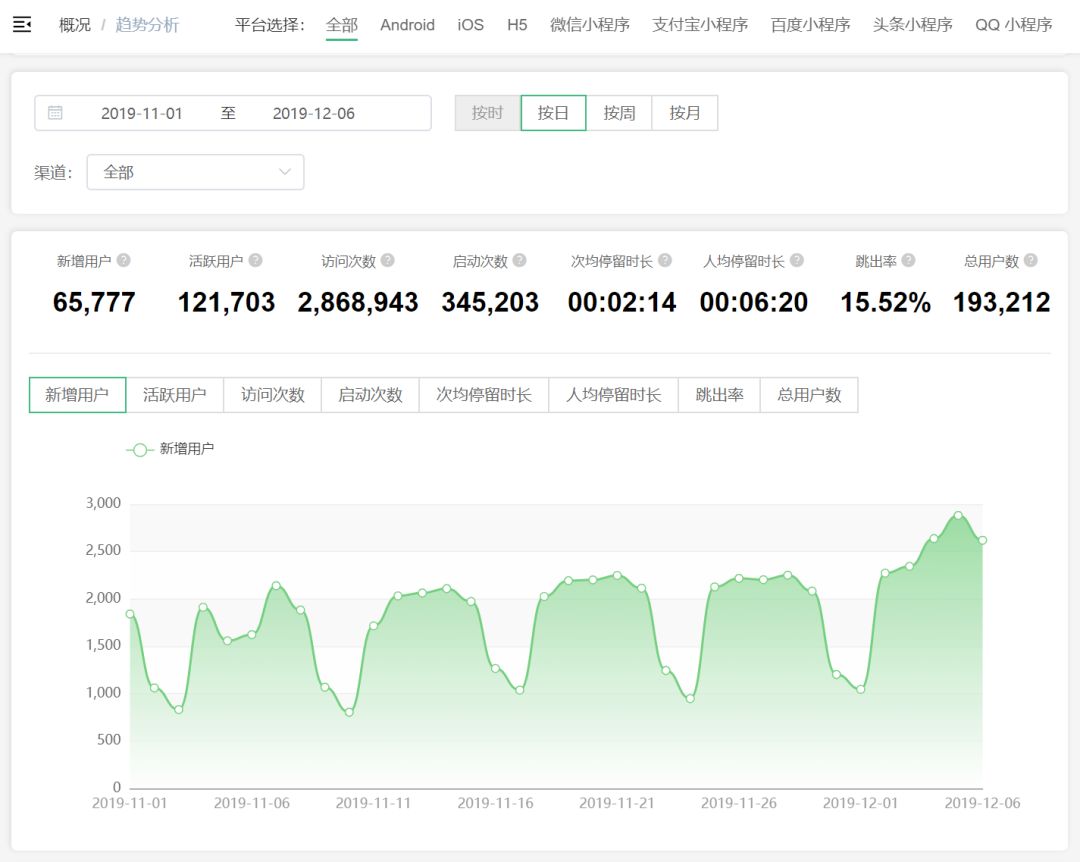Select 按周 granularity
Image resolution: width=1080 pixels, height=862 pixels.
tap(619, 113)
